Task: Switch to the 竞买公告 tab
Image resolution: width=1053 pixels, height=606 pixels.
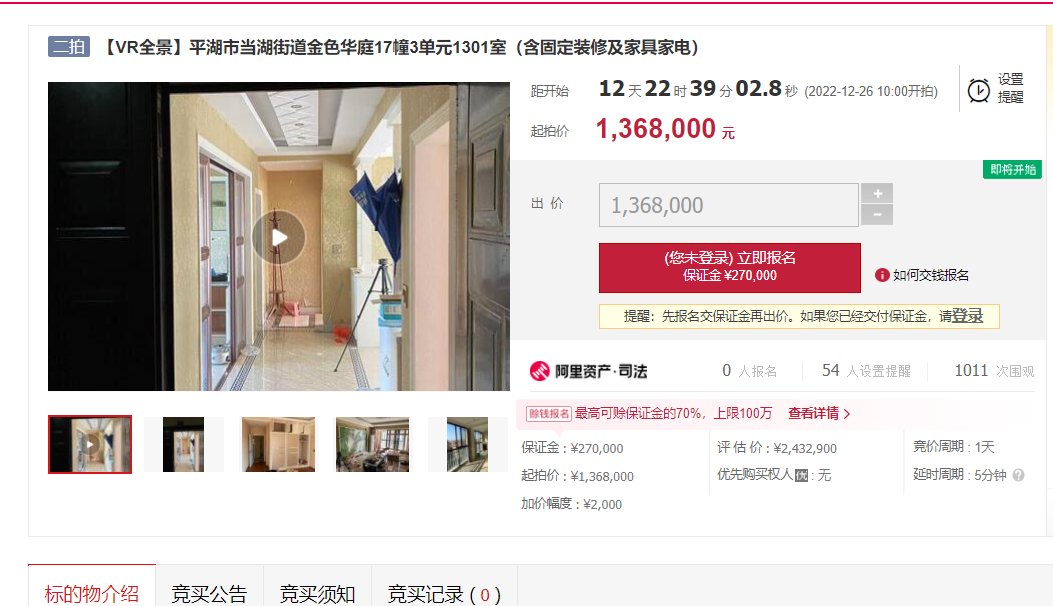Action: point(209,594)
